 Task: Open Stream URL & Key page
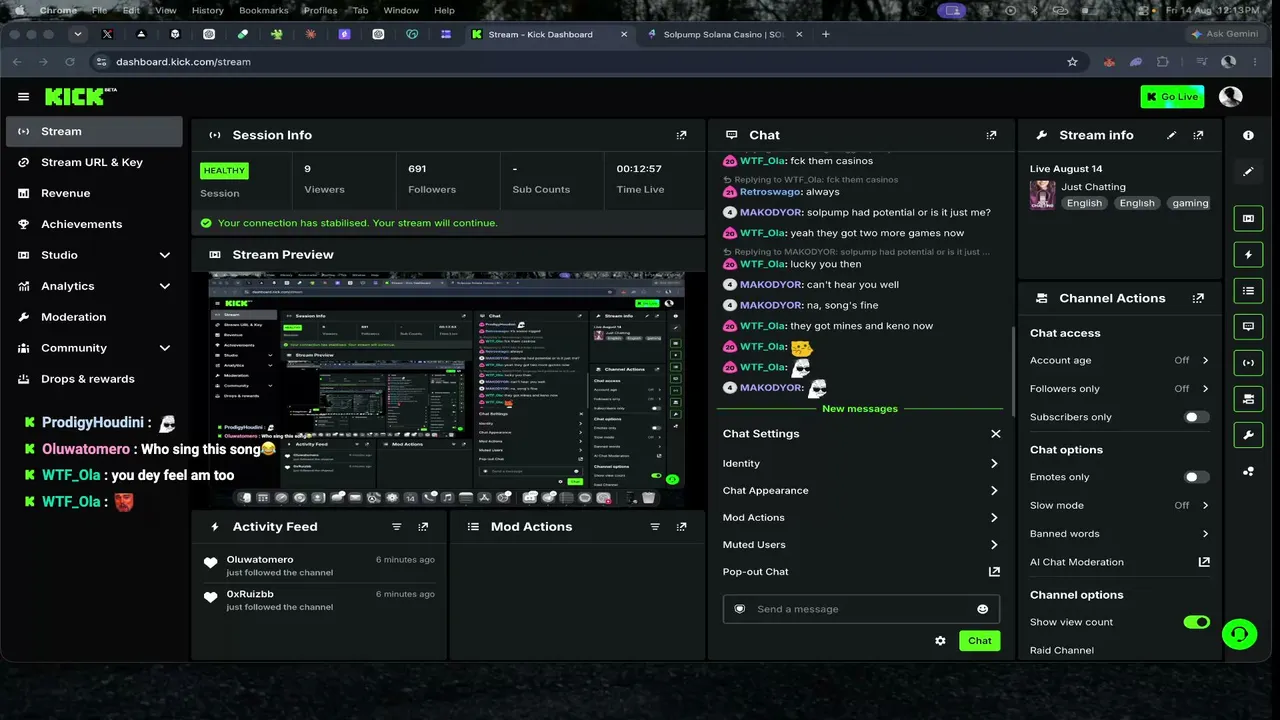[94, 162]
